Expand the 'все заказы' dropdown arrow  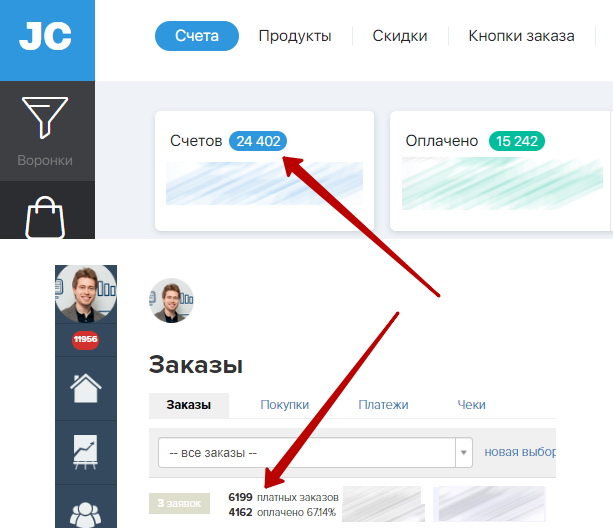[464, 453]
